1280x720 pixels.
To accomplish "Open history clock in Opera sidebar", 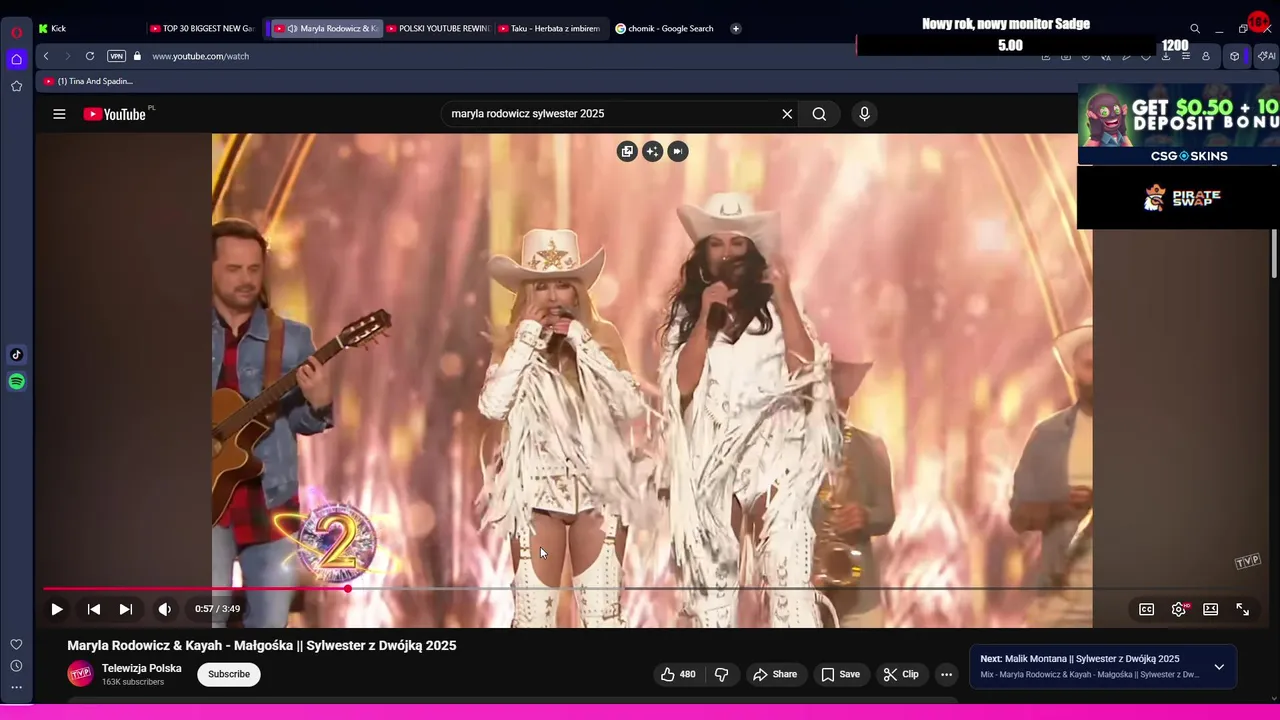I will click(x=16, y=666).
